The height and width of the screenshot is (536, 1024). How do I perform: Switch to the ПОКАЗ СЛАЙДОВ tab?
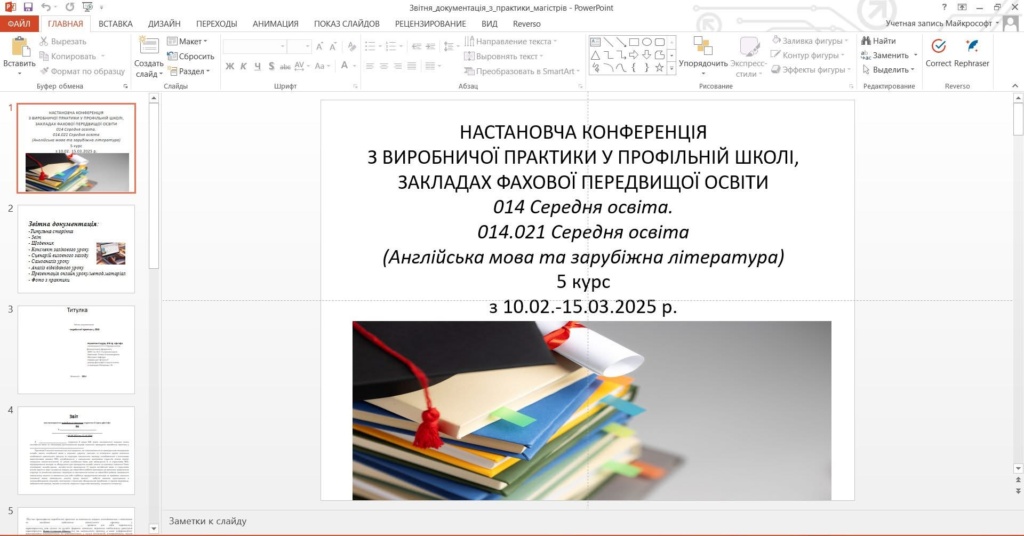347,24
